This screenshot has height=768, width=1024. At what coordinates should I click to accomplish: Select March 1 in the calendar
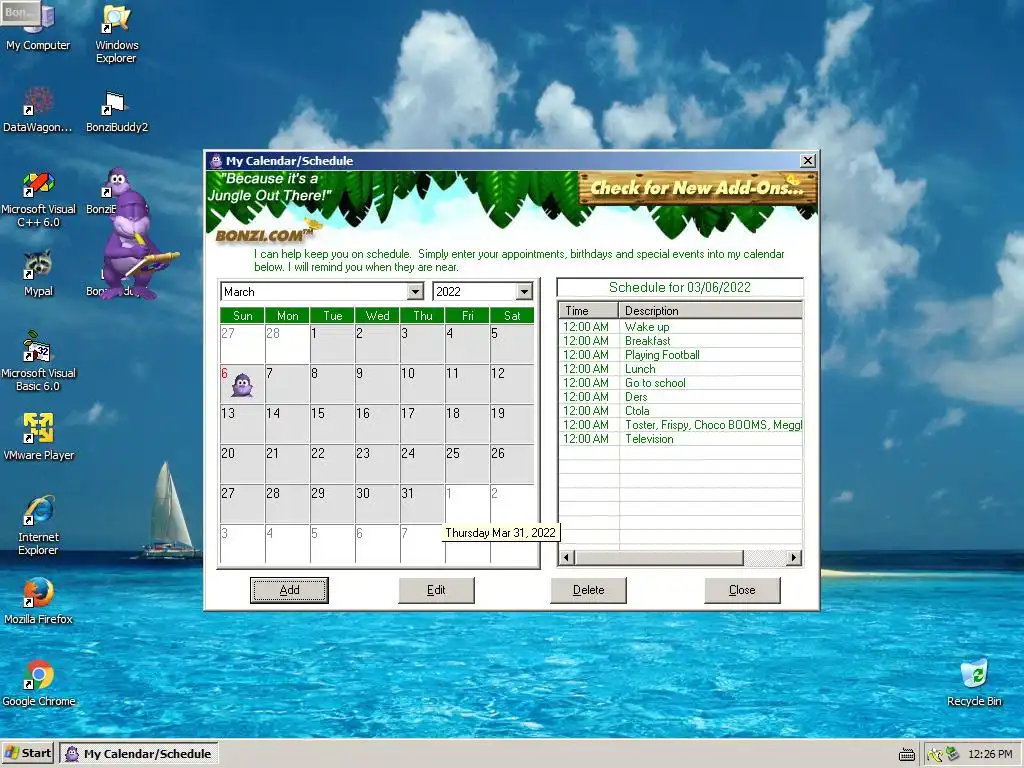[x=332, y=344]
